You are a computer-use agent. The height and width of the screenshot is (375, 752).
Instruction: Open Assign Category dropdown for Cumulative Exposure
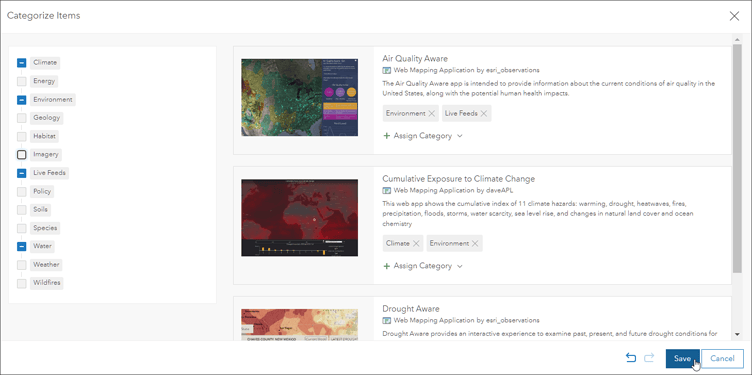point(423,266)
